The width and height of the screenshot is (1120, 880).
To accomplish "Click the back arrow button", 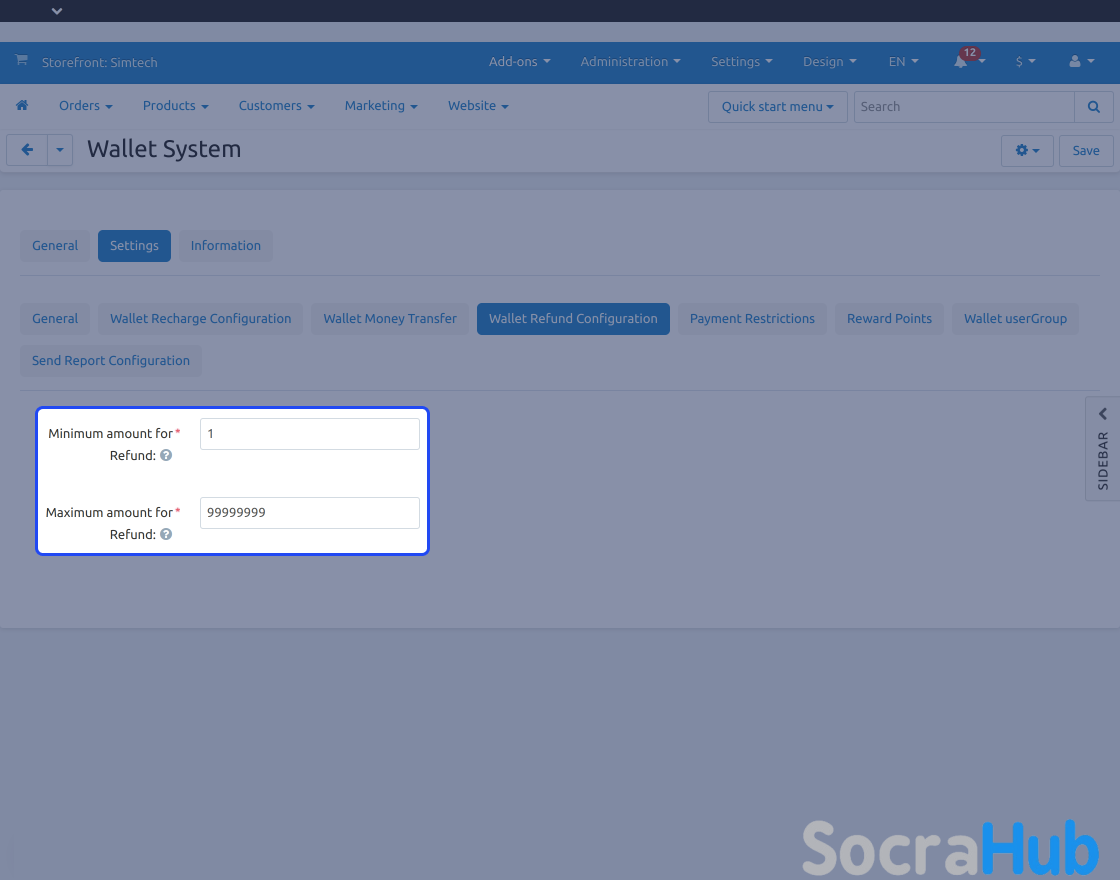I will pyautogui.click(x=27, y=150).
